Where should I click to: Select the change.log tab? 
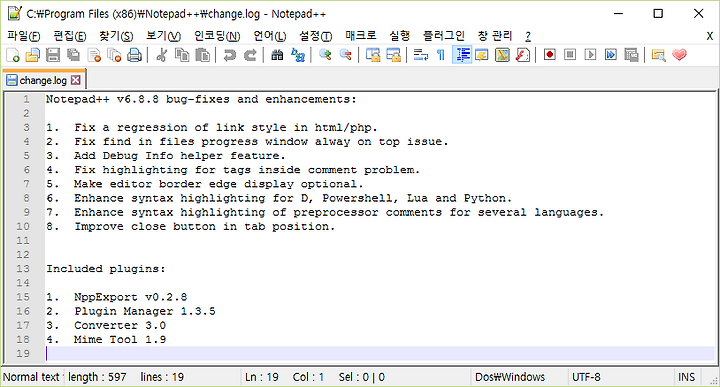[x=43, y=80]
